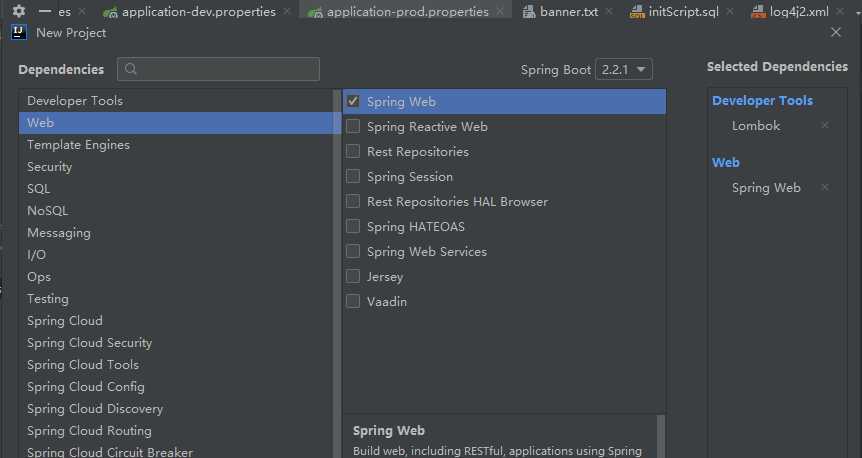Remove Lombok from selected dependencies
Viewport: 862px width, 458px height.
(825, 125)
